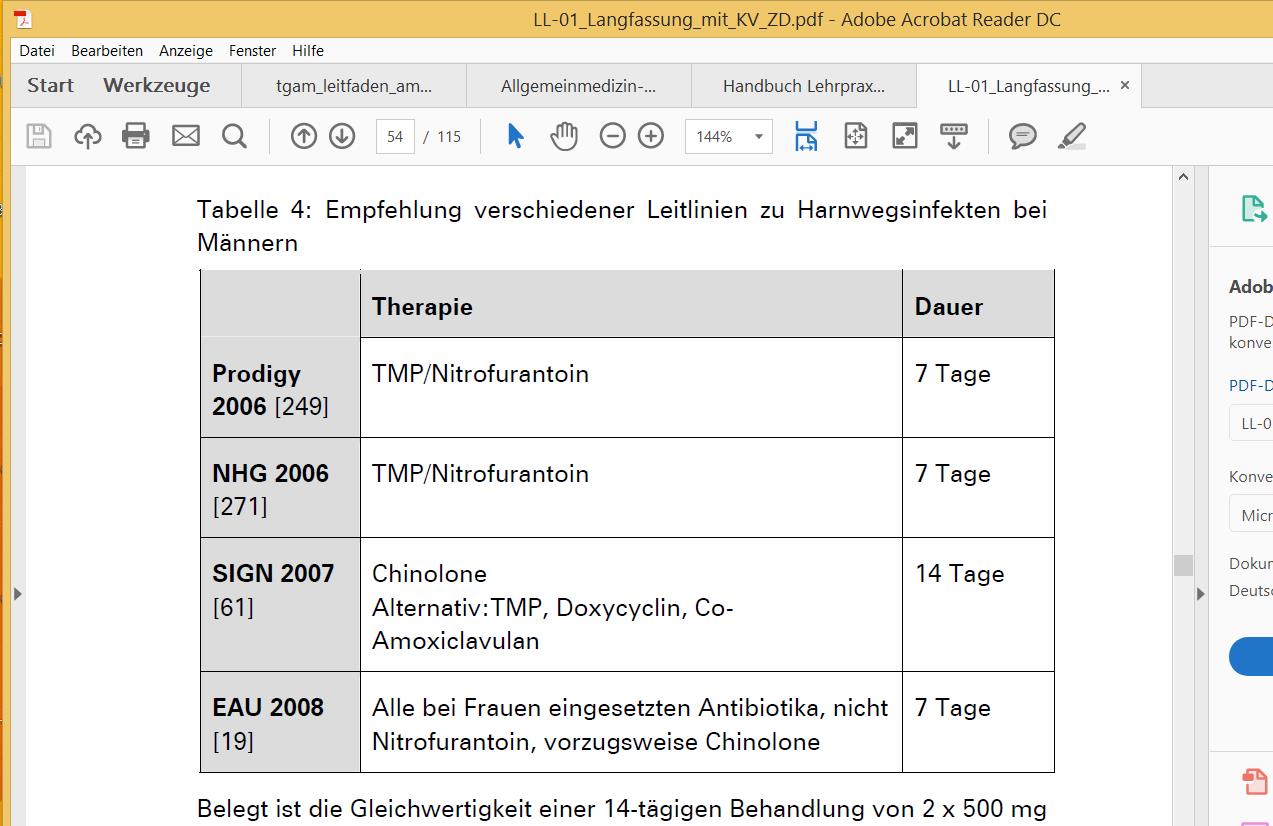1273x826 pixels.
Task: Expand the left navigation pane arrow
Action: coord(17,594)
